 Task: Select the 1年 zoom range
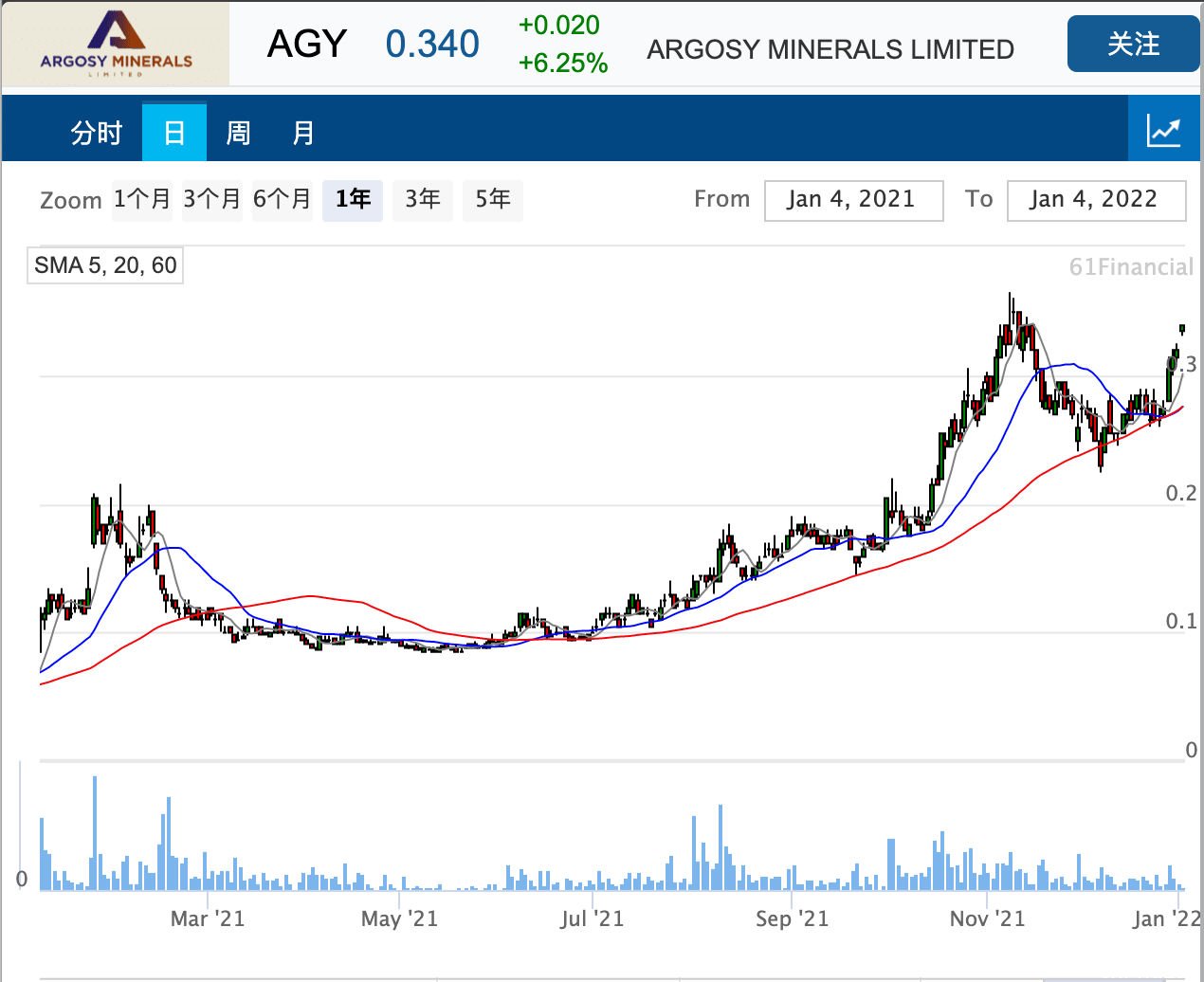pos(353,199)
